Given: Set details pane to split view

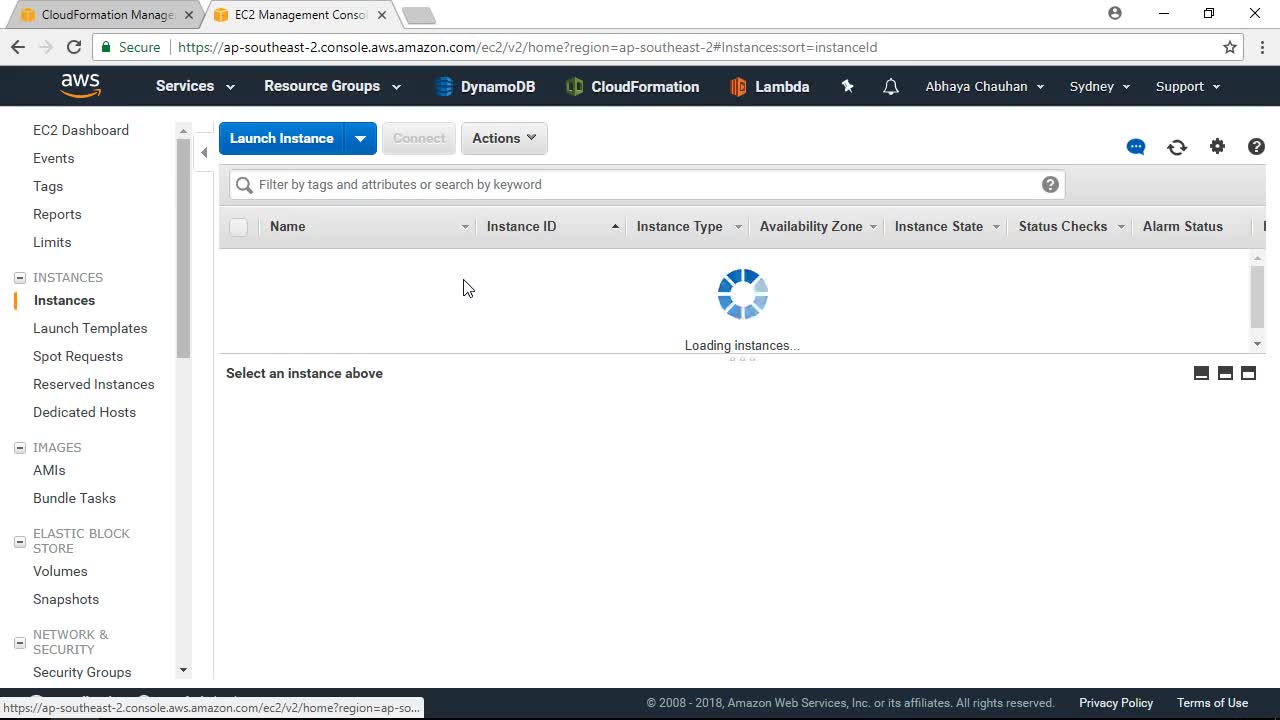Looking at the screenshot, I should point(1225,373).
